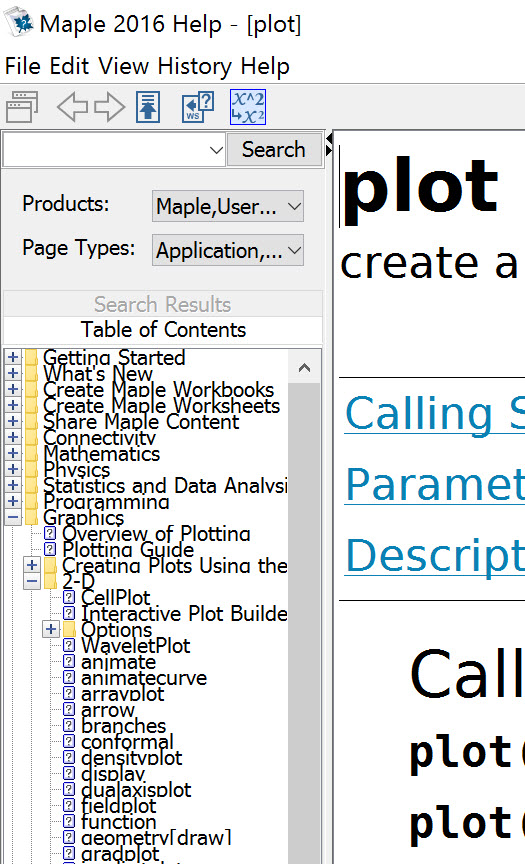
Task: Open Overview of Plotting help page
Action: tap(156, 533)
